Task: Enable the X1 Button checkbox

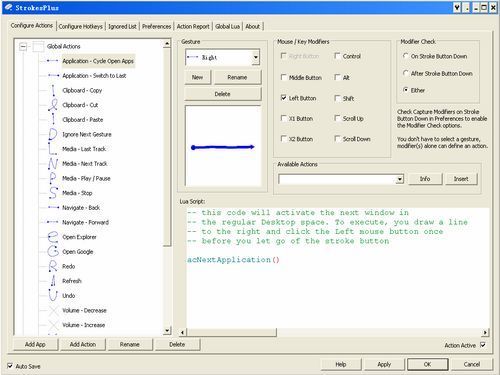Action: (x=283, y=118)
